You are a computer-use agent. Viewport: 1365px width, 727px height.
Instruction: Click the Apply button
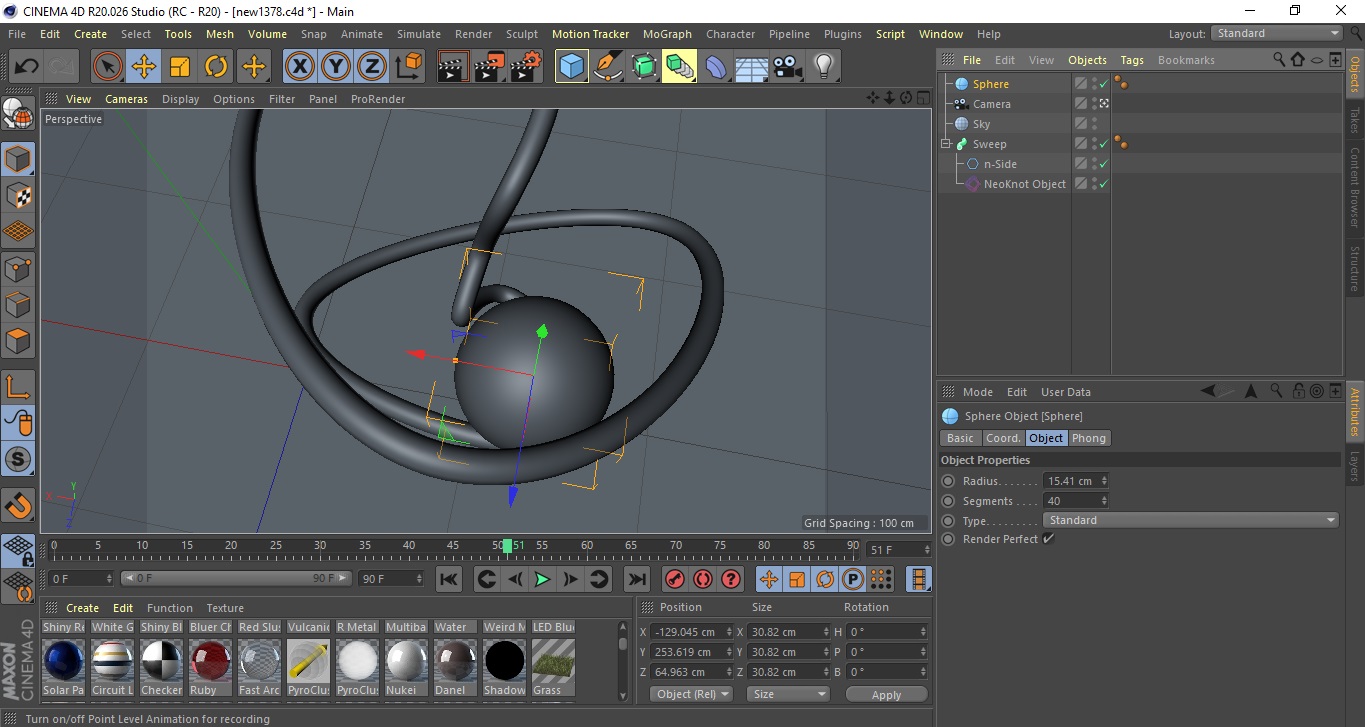(886, 694)
